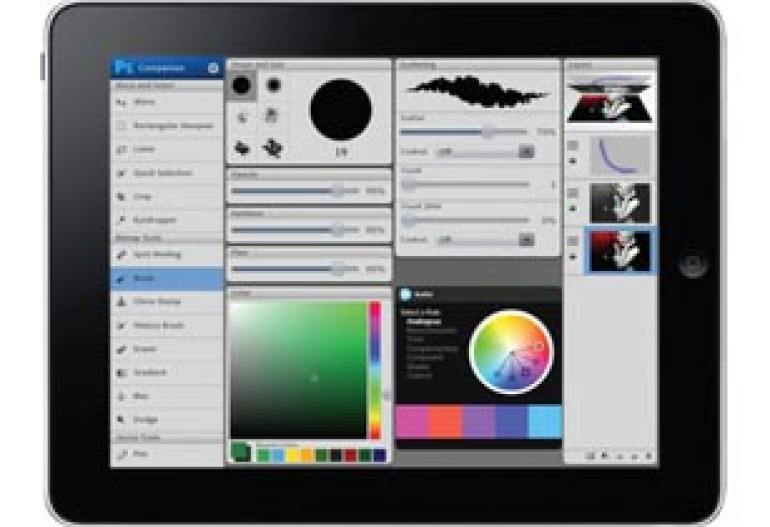This screenshot has width=770, height=527.
Task: Check the box beside the purple stroke layer
Action: (573, 145)
